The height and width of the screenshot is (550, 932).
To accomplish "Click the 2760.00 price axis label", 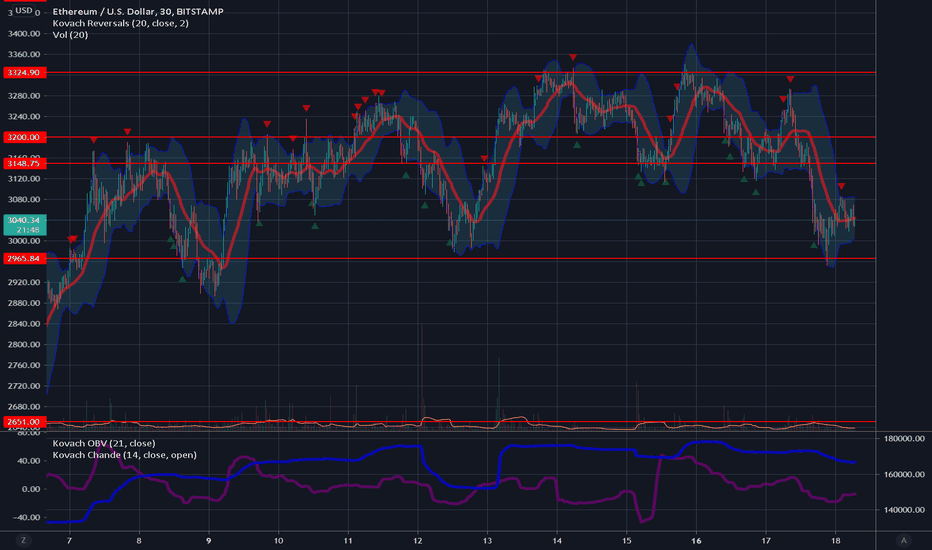I will [x=24, y=365].
